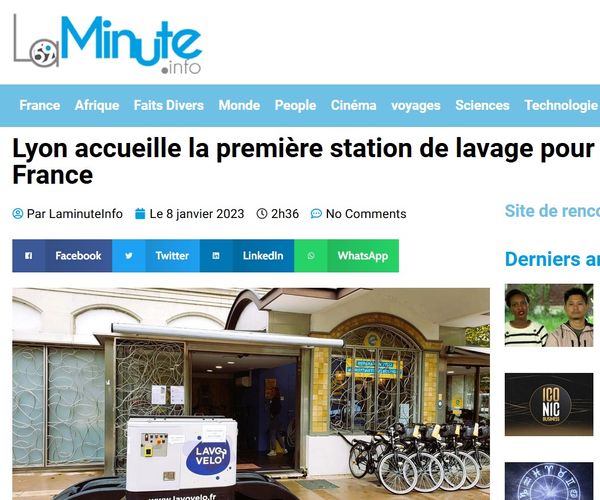Navigate to the voyages section
This screenshot has width=600, height=500.
point(416,105)
